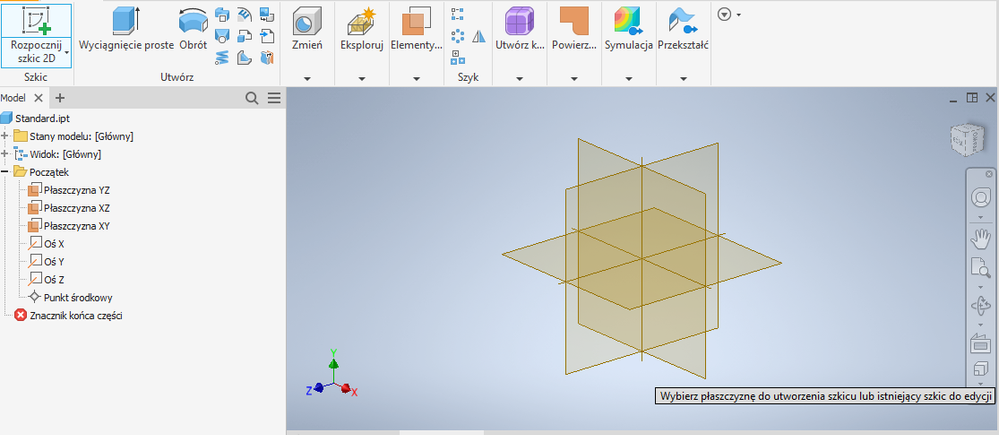Click the Look At tool in navigation bar
The height and width of the screenshot is (435, 999).
979,344
